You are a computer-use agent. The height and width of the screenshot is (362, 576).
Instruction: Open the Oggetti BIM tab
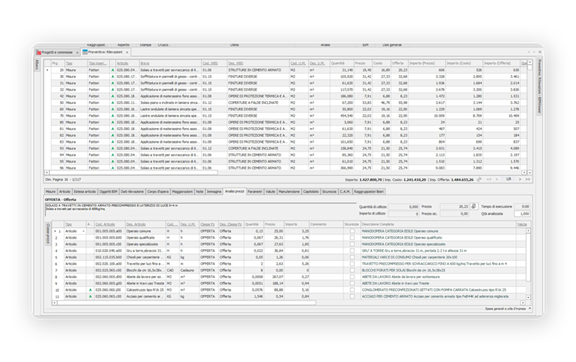pos(109,191)
